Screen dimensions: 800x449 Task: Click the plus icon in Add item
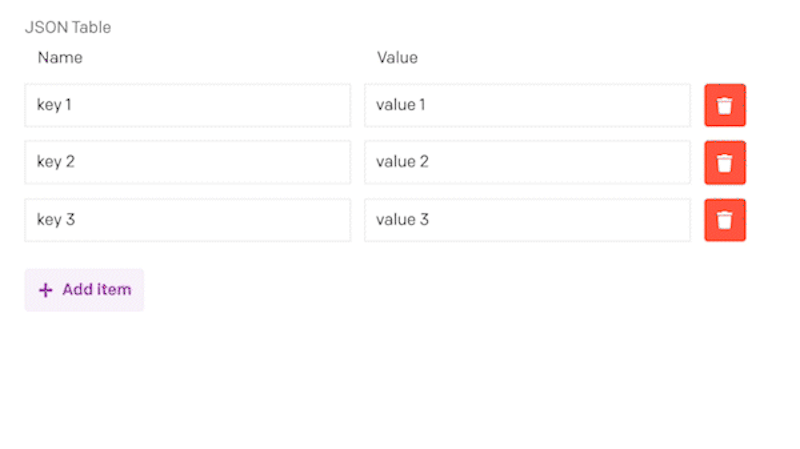[x=45, y=290]
